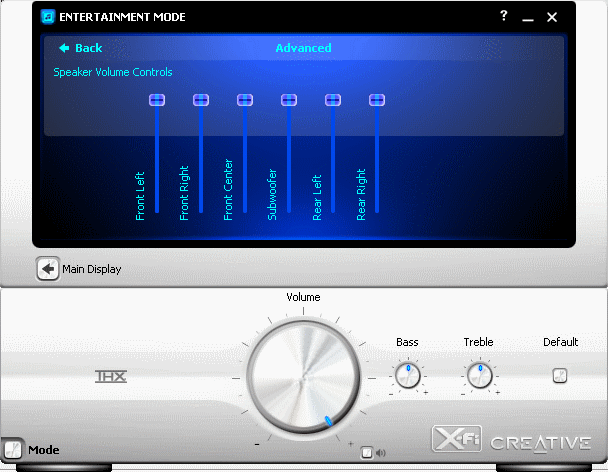
Task: Click the Front Center volume slider handle
Action: tap(245, 100)
